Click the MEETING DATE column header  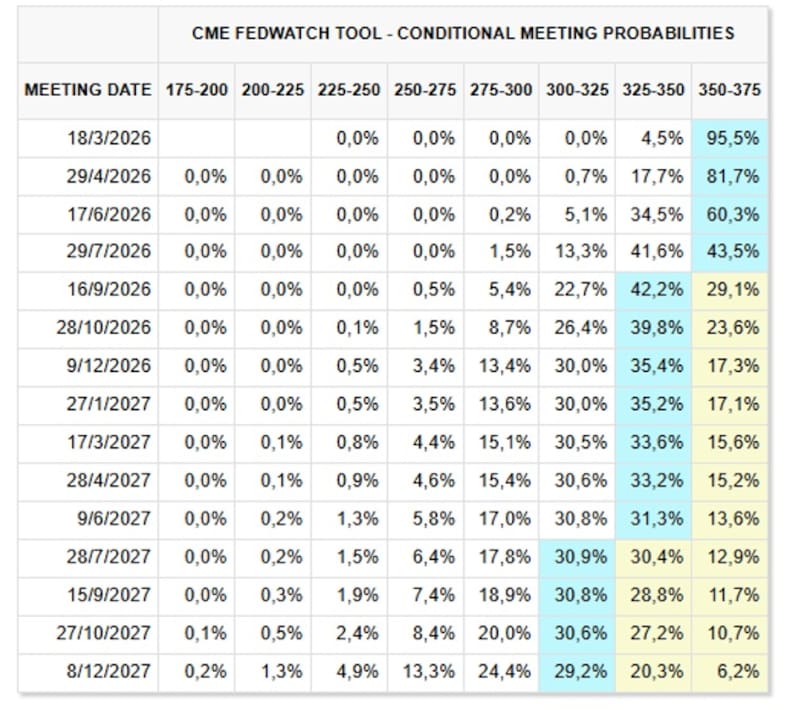(x=88, y=90)
